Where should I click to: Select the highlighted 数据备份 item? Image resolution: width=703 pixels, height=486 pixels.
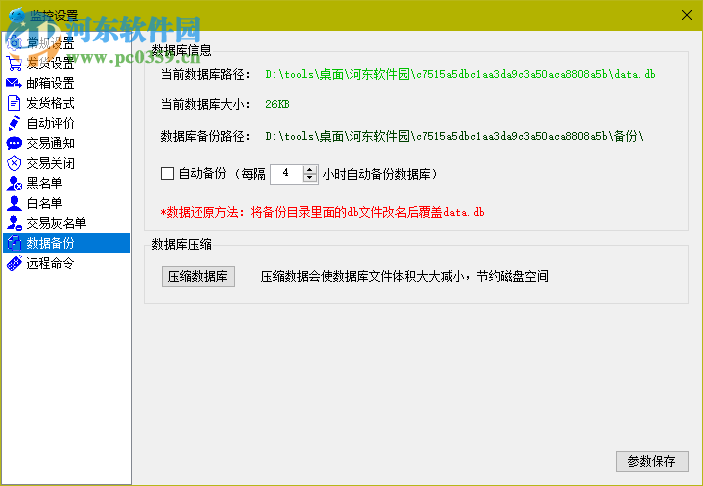click(x=66, y=243)
